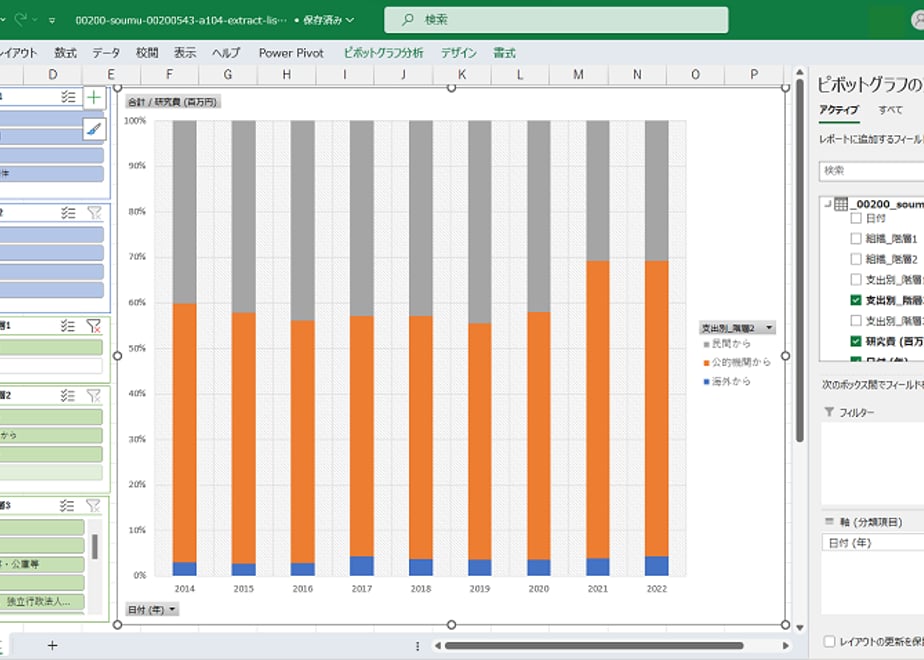The width and height of the screenshot is (924, 660).
Task: Tick the 組織_階層2 field checkbox
Action: click(x=856, y=259)
